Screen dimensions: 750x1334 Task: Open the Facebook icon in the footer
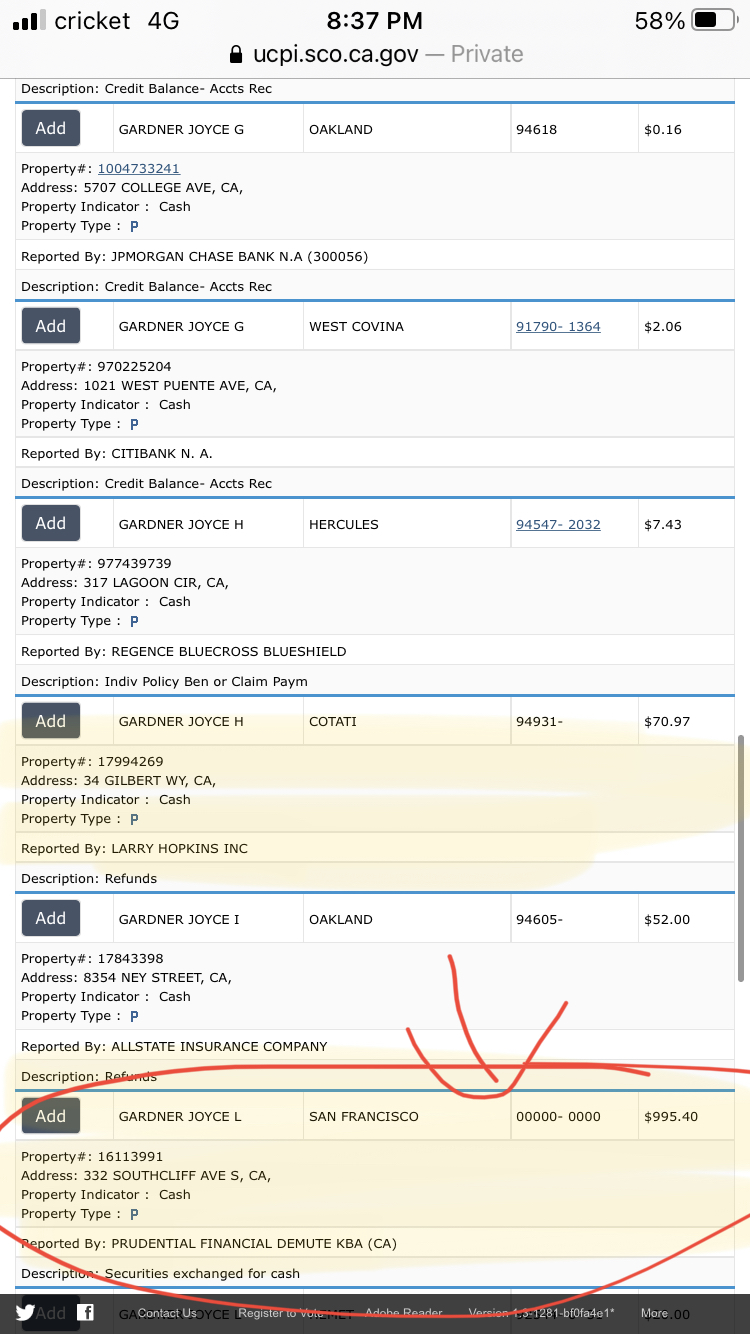(86, 1313)
